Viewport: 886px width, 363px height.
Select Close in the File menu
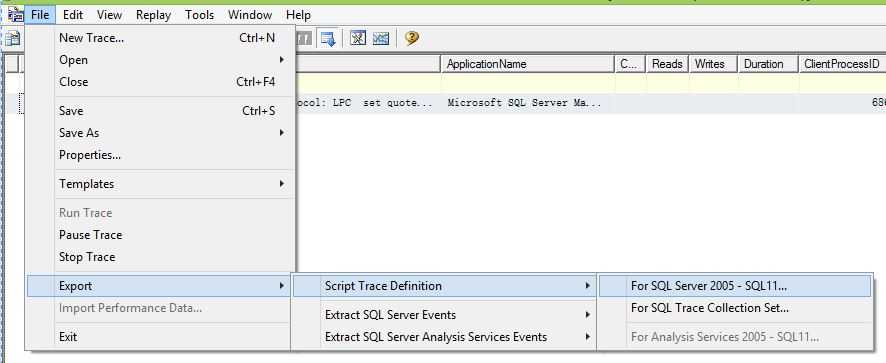[x=160, y=82]
